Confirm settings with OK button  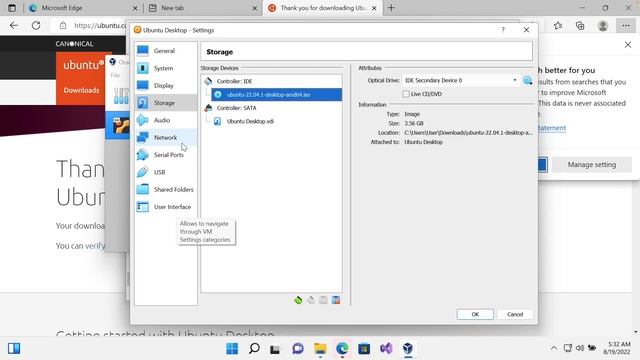pyautogui.click(x=475, y=314)
